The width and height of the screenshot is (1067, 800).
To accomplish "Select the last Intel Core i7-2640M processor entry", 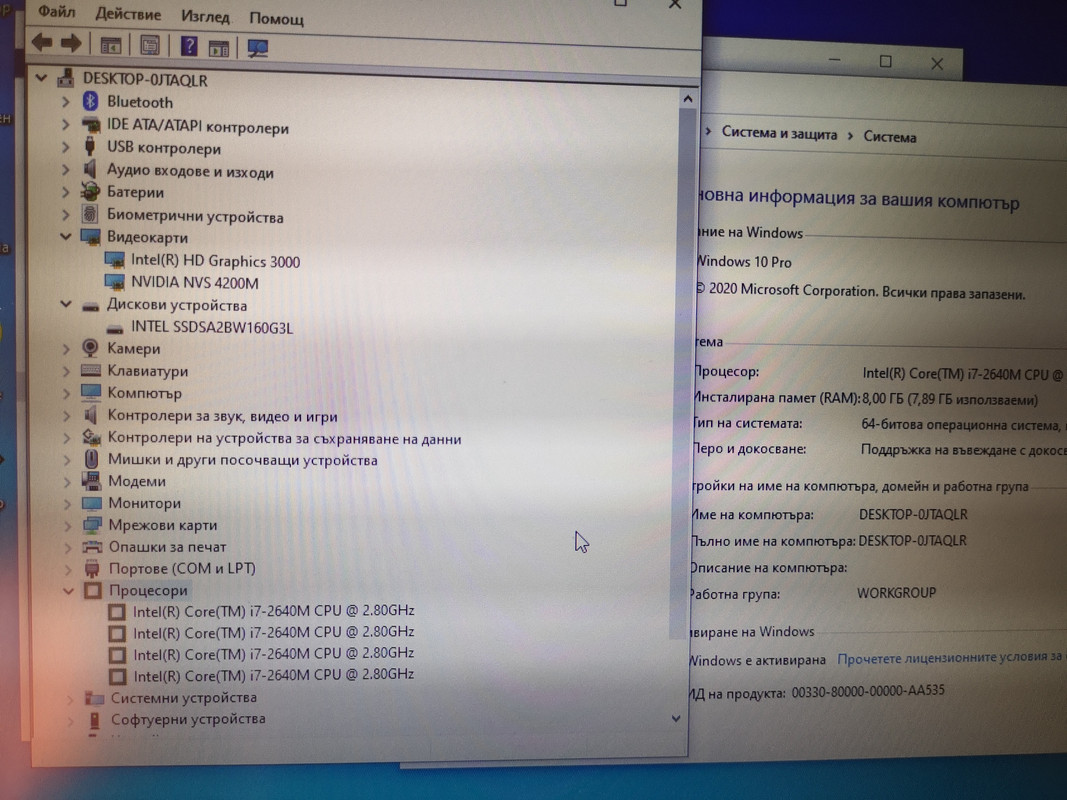I will [x=274, y=675].
